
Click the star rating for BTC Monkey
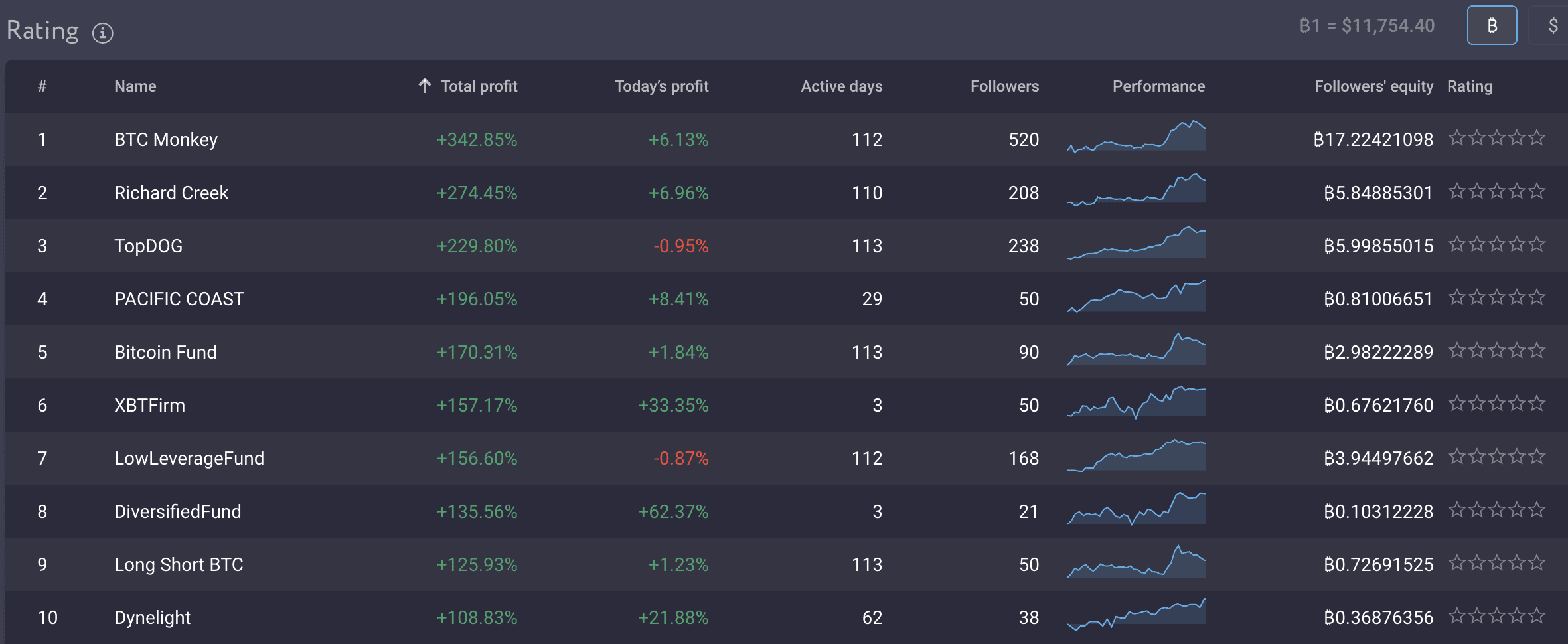point(1496,138)
